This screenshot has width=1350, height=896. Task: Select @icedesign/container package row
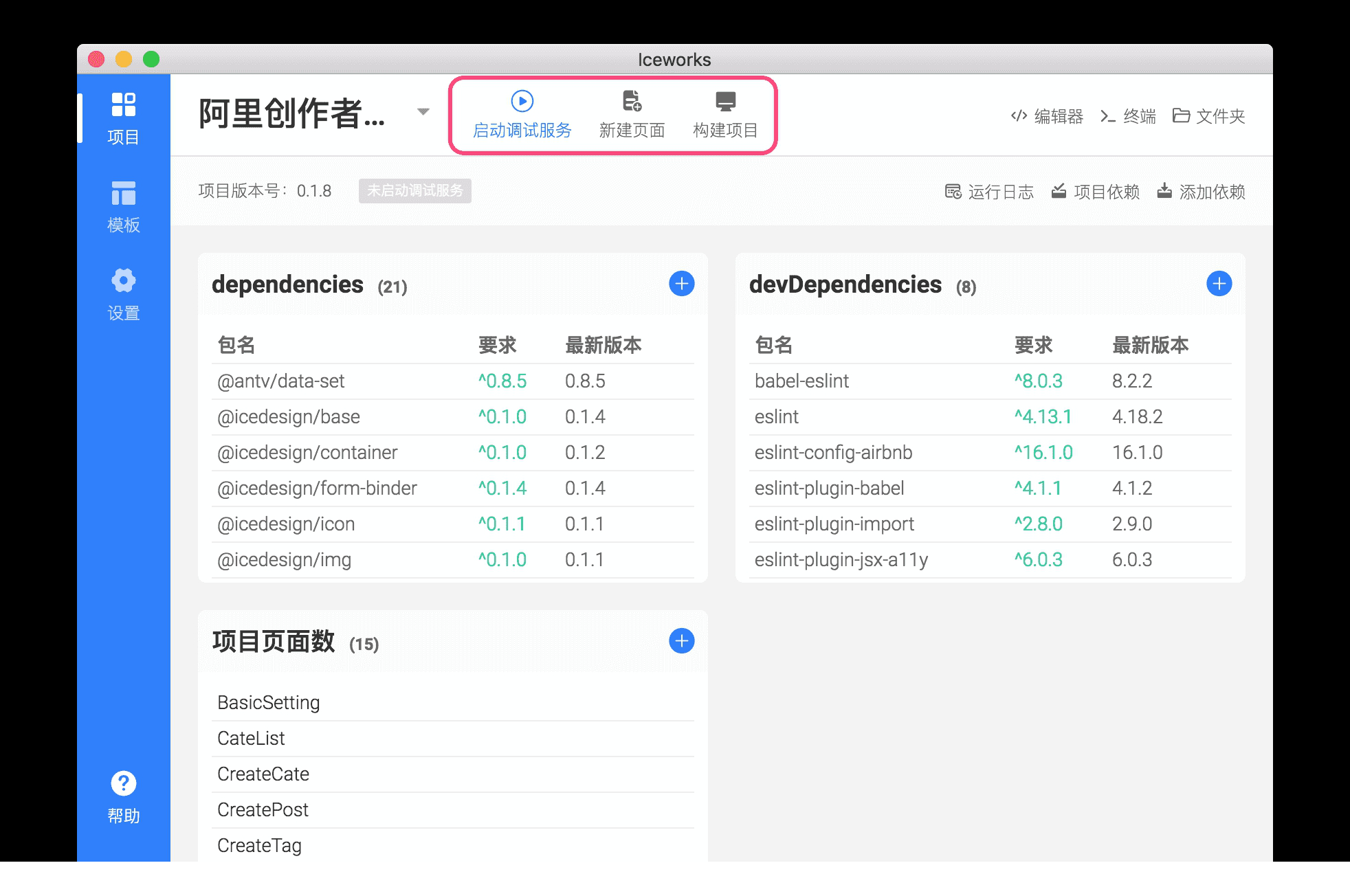click(453, 453)
